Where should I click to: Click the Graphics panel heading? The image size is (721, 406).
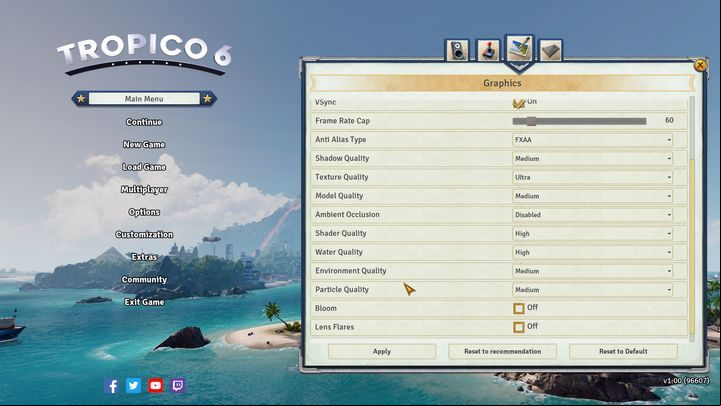pos(502,83)
